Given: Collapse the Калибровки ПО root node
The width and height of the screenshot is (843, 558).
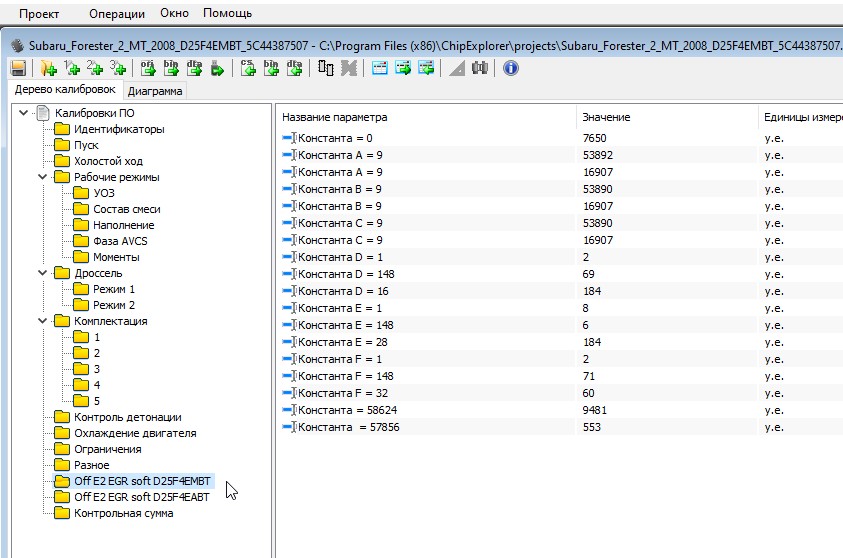Looking at the screenshot, I should point(24,113).
